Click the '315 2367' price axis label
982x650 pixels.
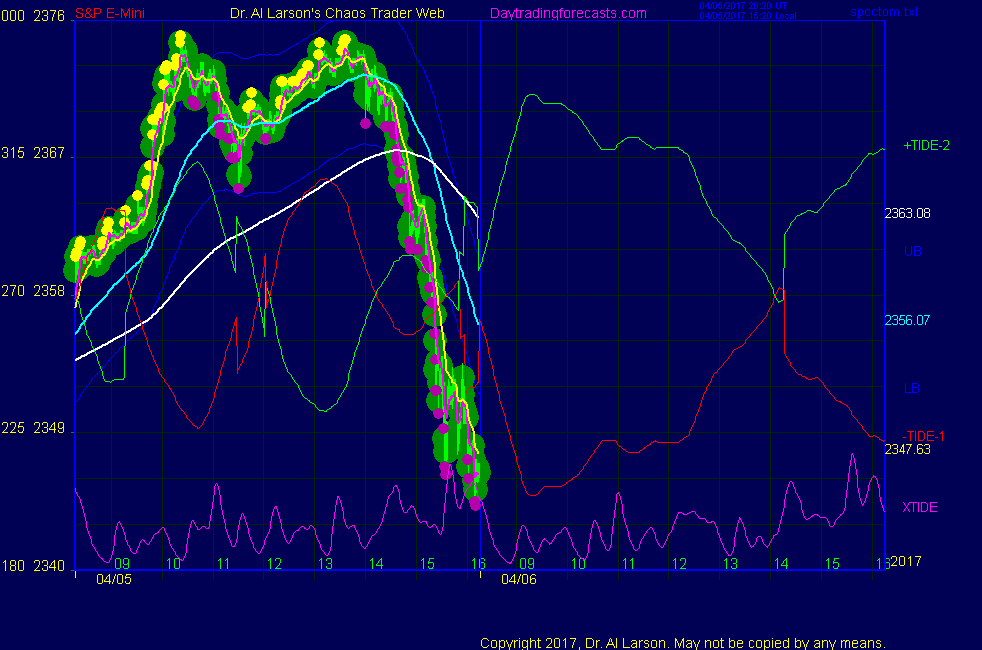click(x=33, y=153)
